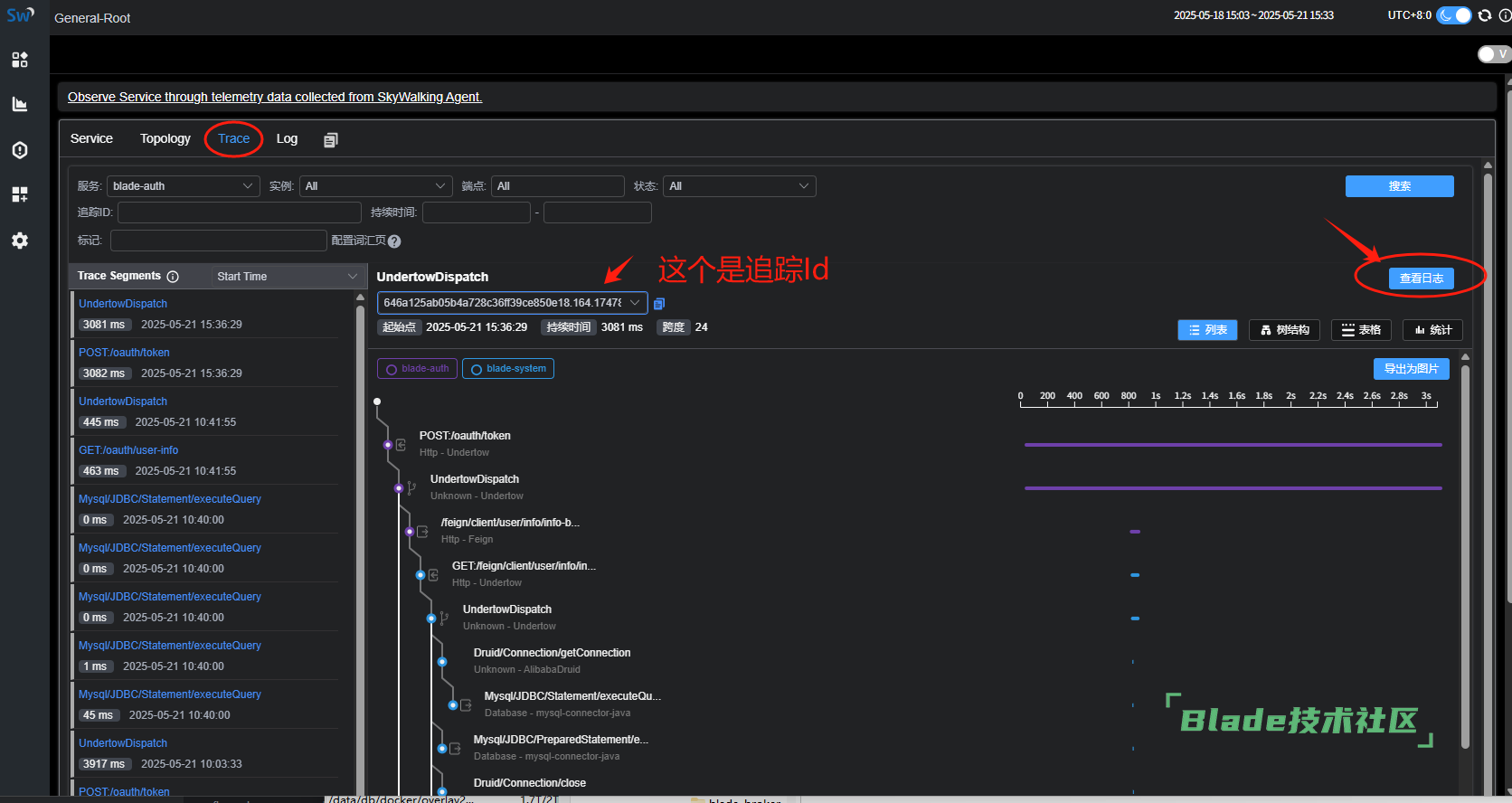1512x803 pixels.
Task: Select UndertowDispatch segment with 445 ms
Action: point(205,411)
